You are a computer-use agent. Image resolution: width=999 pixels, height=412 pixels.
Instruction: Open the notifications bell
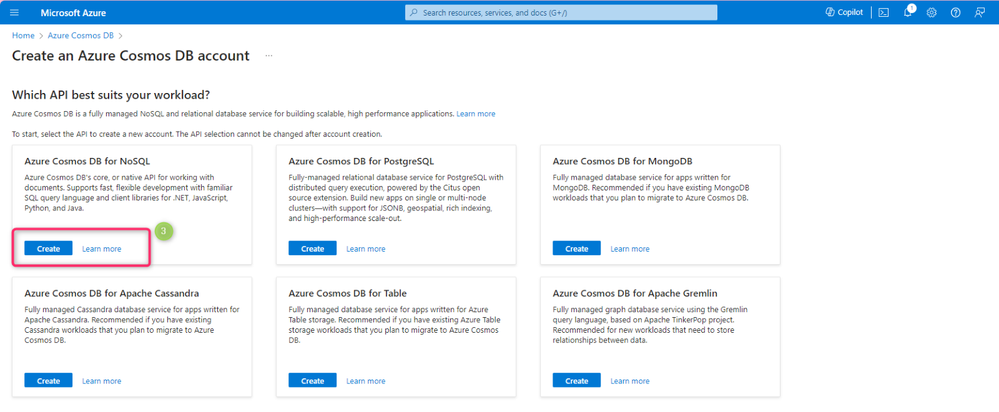coord(908,13)
